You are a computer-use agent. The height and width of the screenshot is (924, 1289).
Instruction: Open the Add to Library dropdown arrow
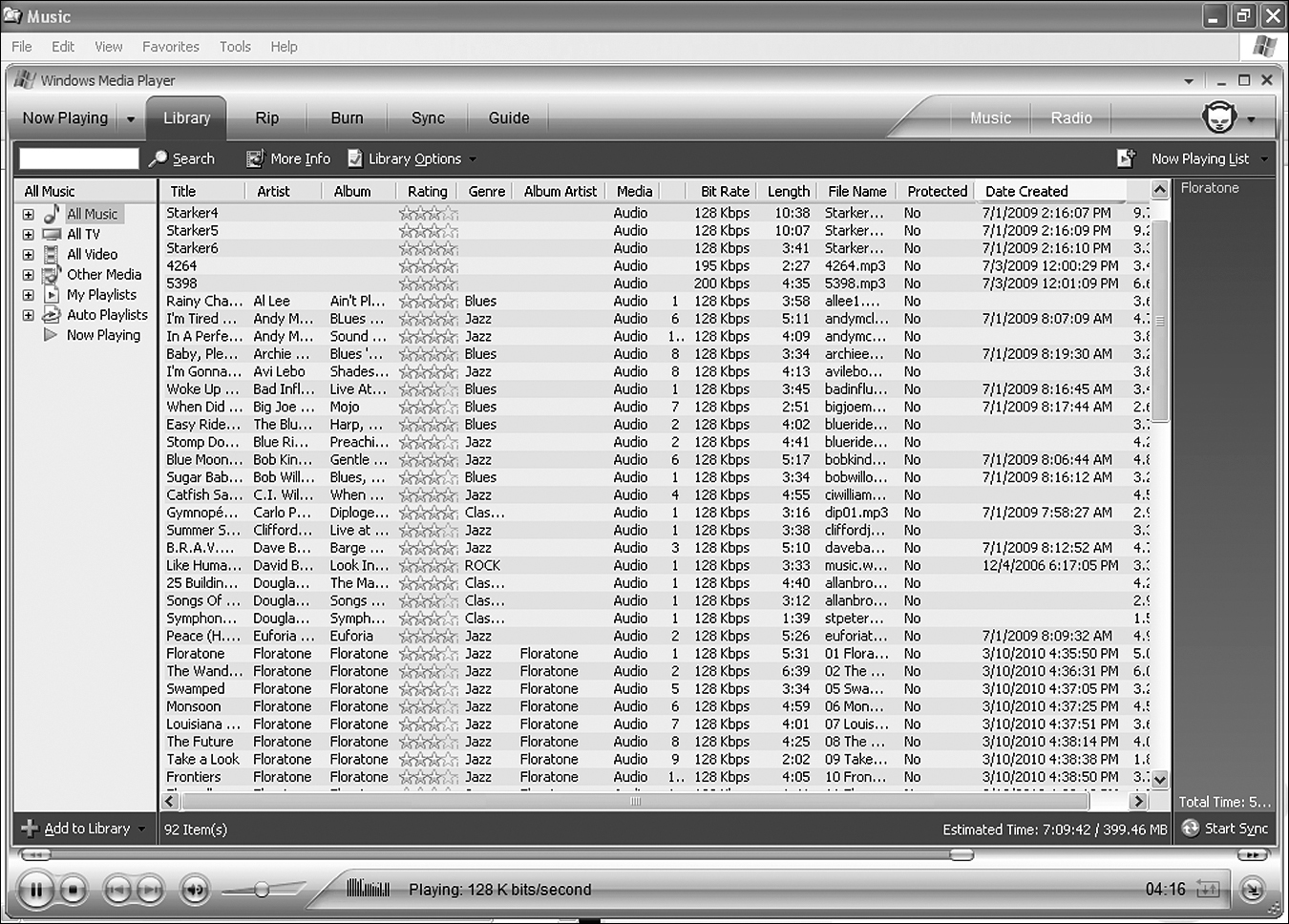point(142,829)
